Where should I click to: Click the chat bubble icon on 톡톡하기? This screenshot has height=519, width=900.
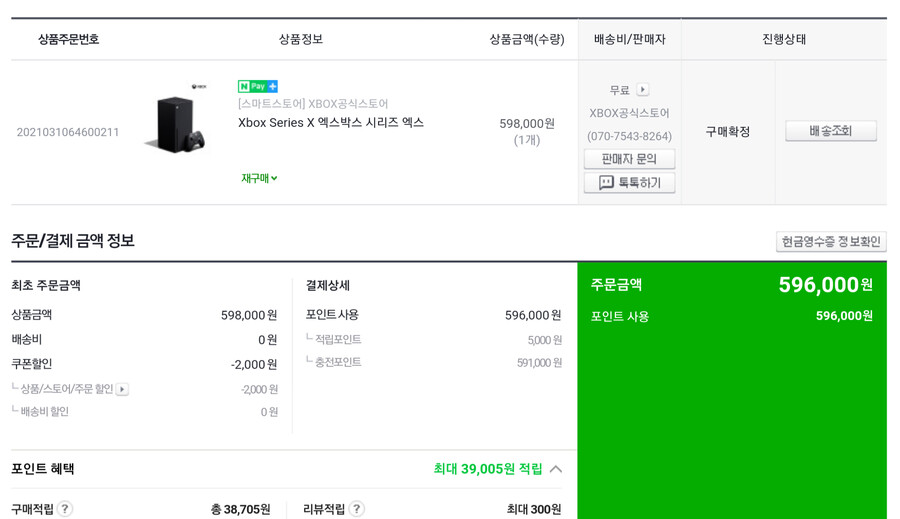(606, 183)
